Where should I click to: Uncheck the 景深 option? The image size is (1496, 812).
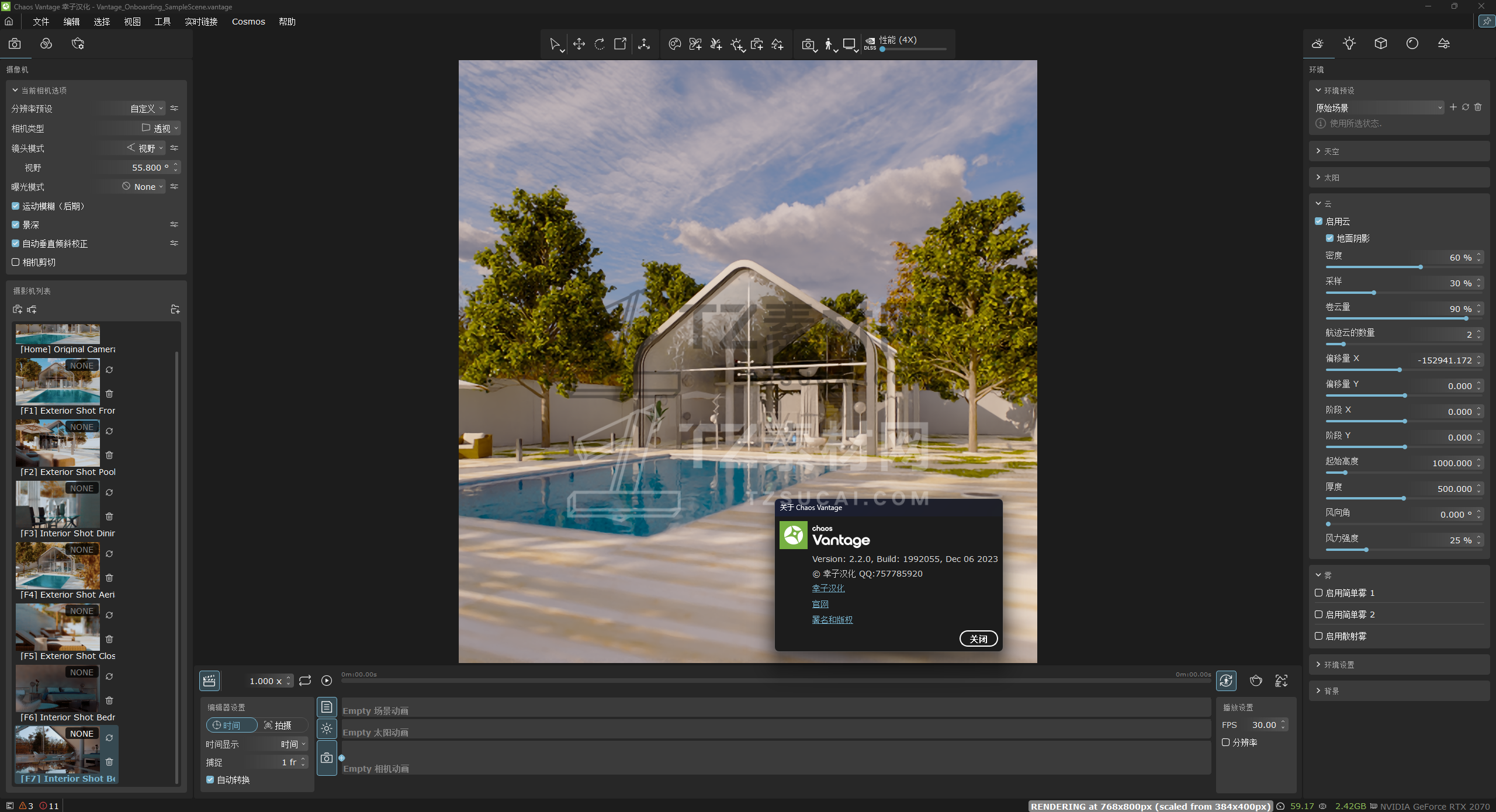16,225
